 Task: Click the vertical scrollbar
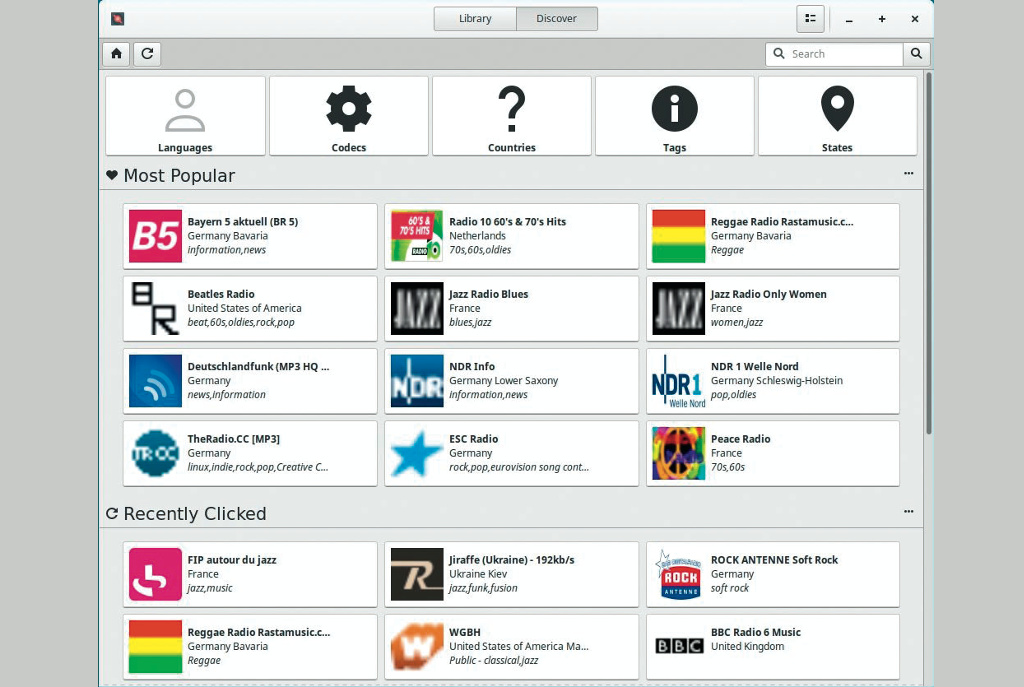[928, 253]
